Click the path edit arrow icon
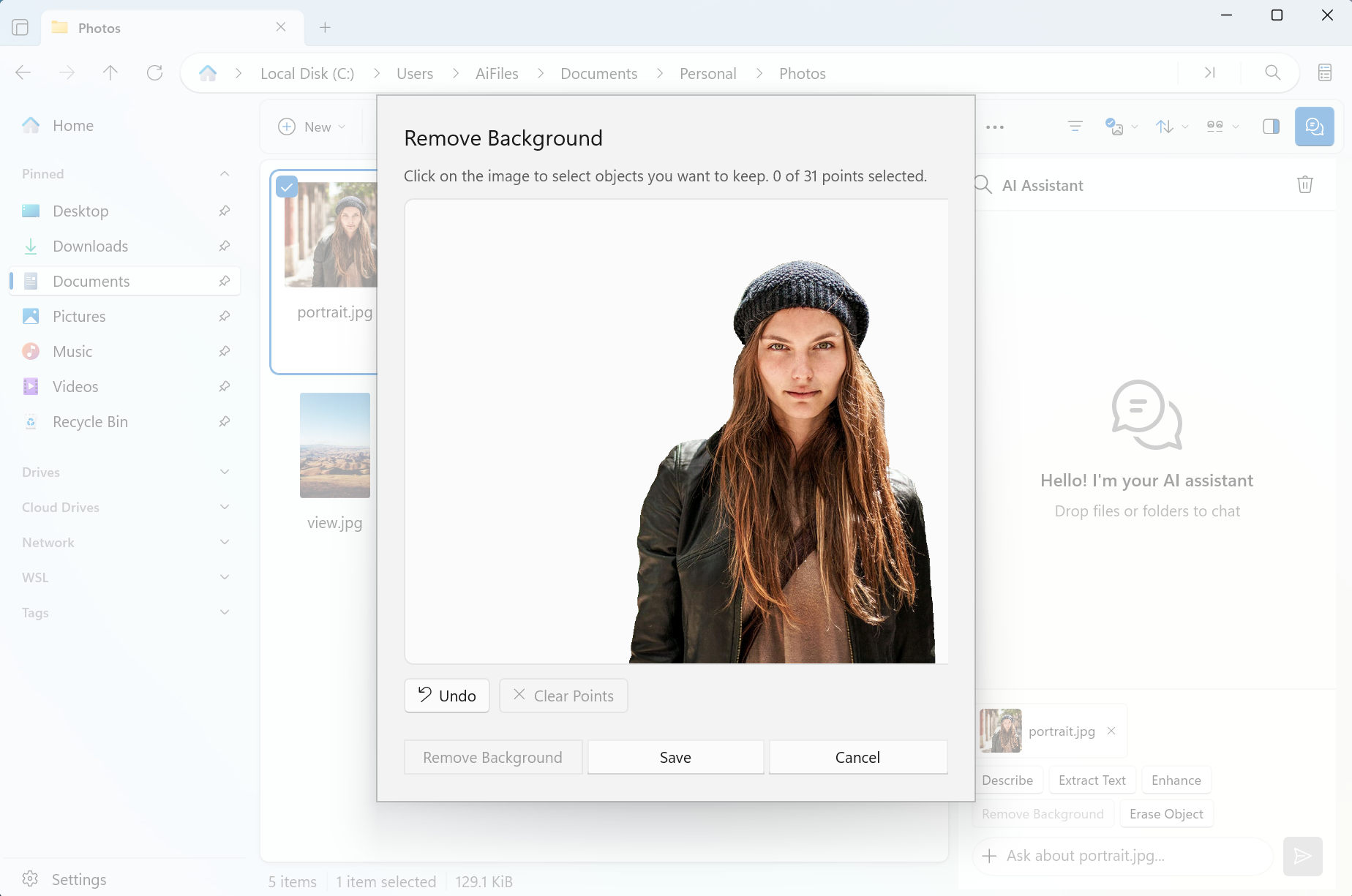This screenshot has height=896, width=1352. [x=1209, y=72]
